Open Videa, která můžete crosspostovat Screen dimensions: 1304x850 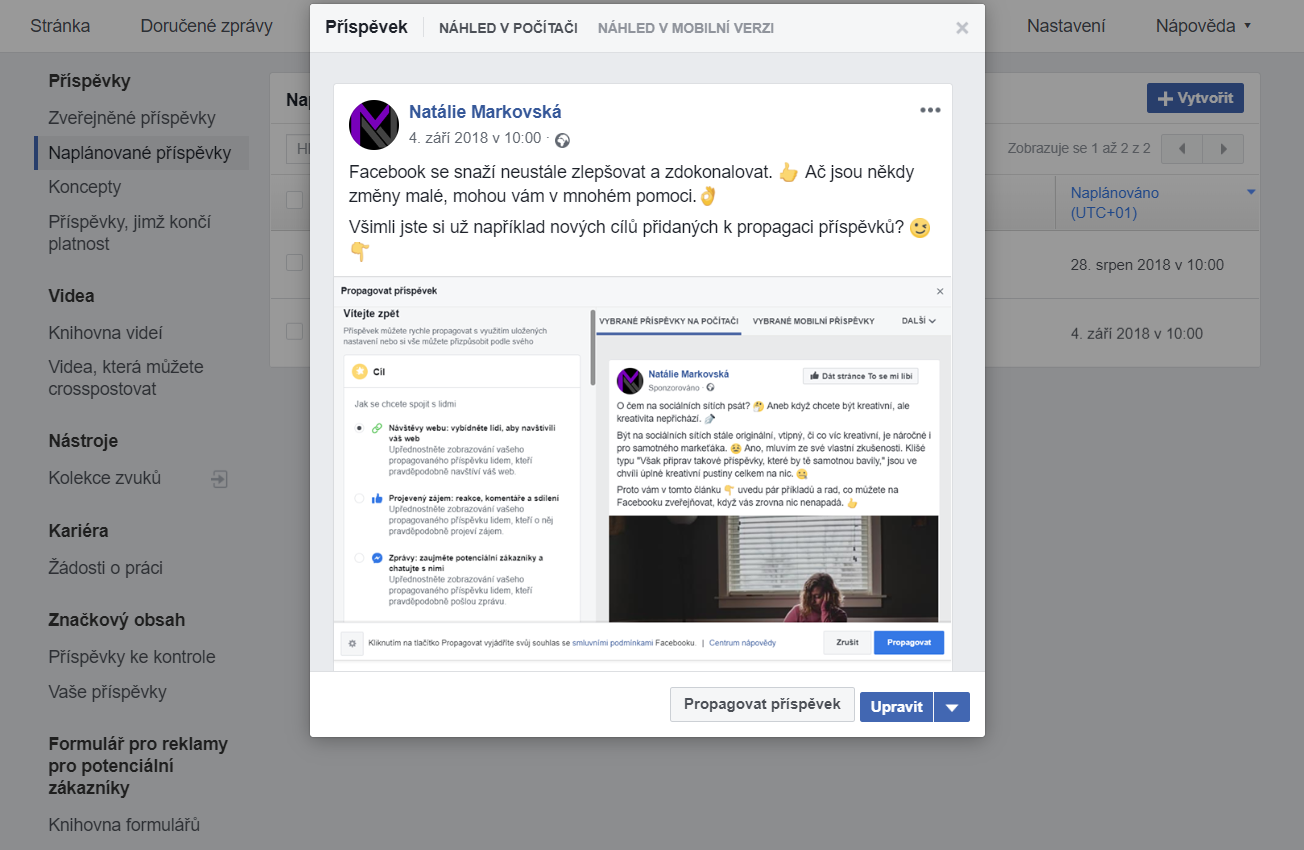click(x=126, y=378)
